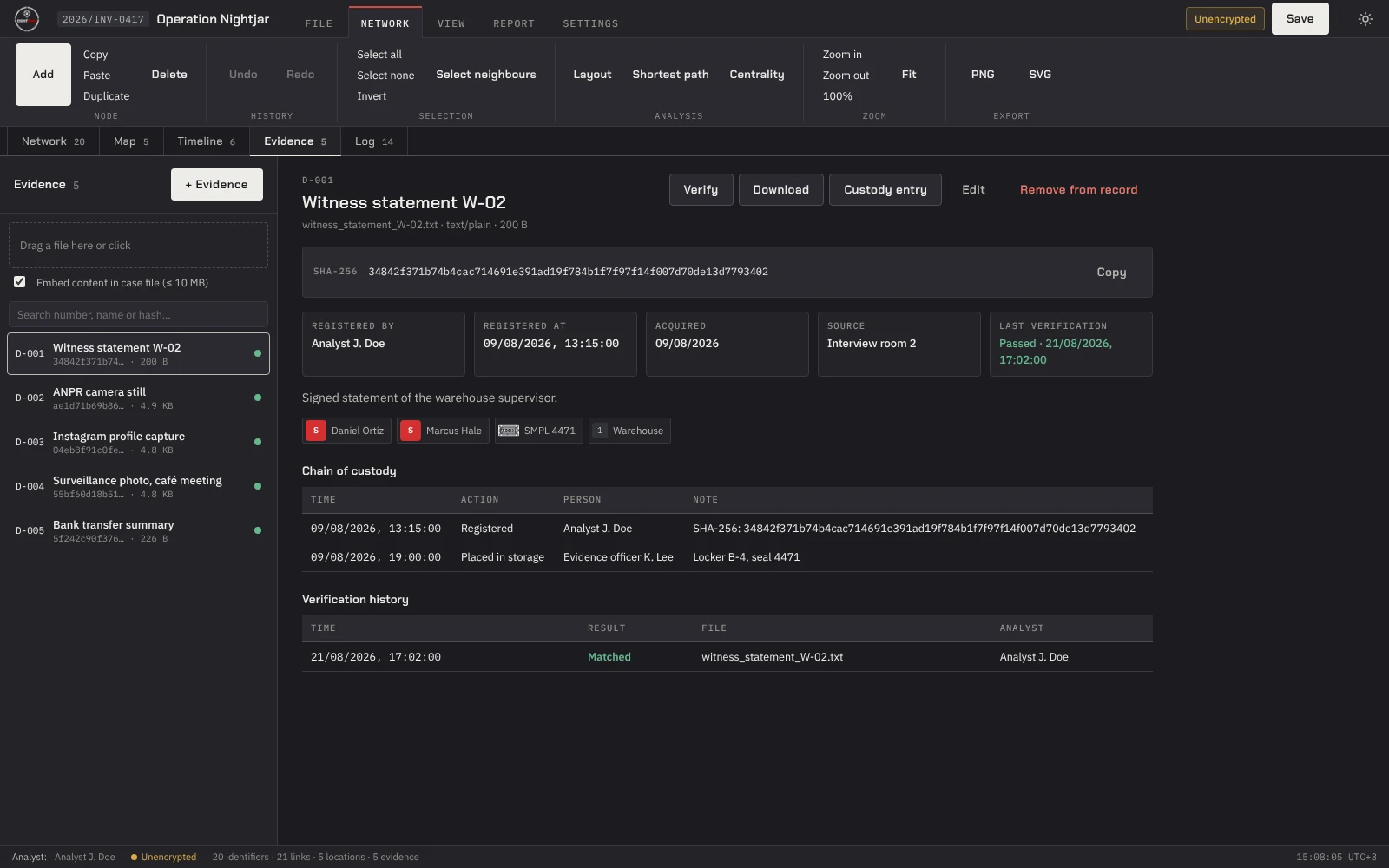Screen dimensions: 1389x868
Task: Select ANPR camera still evidence
Action: point(138,398)
